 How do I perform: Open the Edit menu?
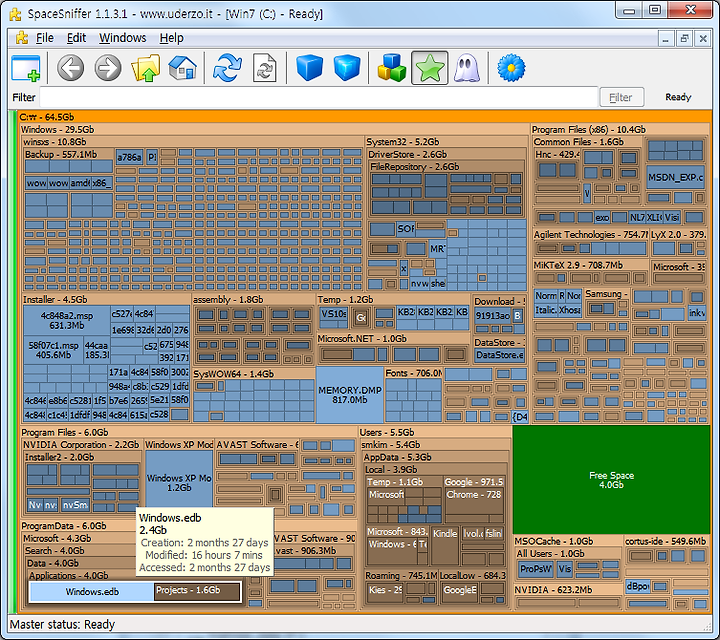(76, 38)
